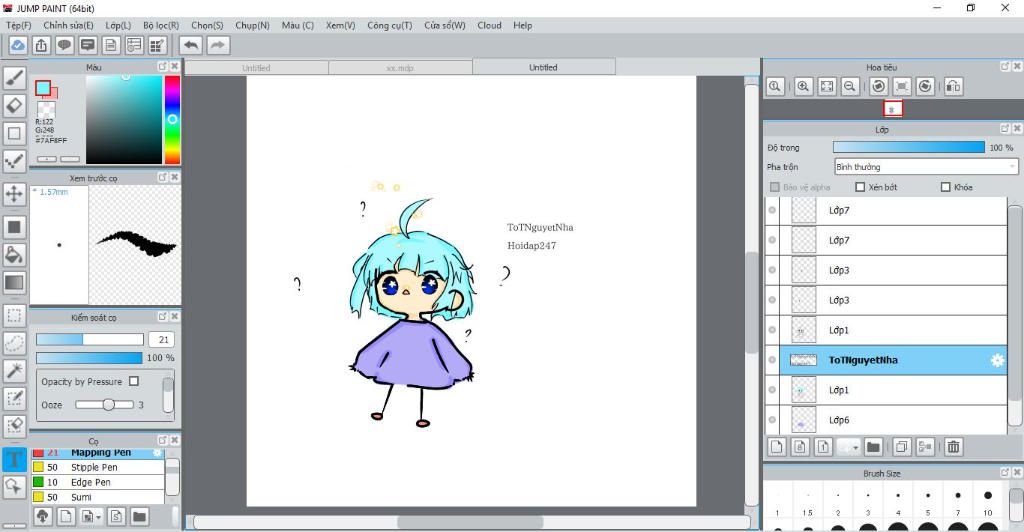Add a layer folder
The width and height of the screenshot is (1024, 532).
(873, 446)
